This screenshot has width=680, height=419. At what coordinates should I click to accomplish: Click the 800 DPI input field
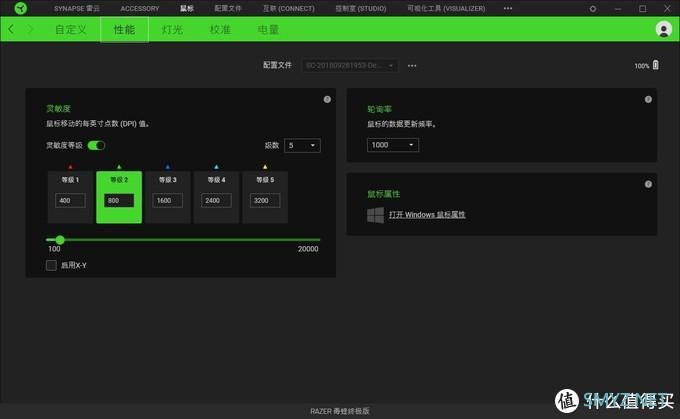(x=119, y=200)
